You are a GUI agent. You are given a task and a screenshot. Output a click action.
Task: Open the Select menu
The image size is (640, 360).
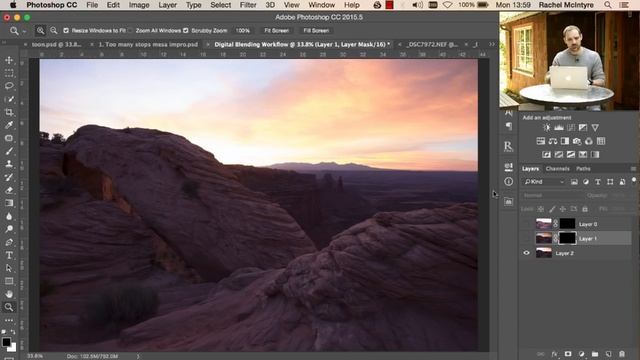click(220, 5)
